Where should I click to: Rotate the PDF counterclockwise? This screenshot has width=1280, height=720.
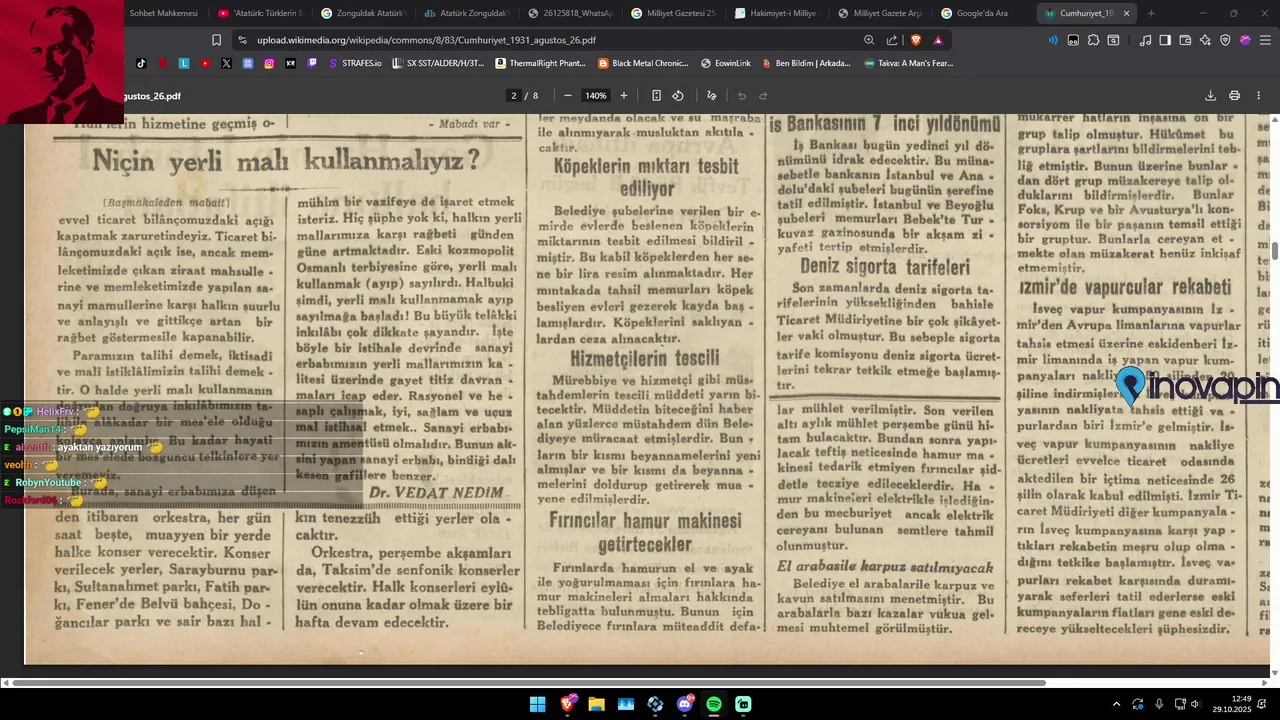tap(678, 96)
